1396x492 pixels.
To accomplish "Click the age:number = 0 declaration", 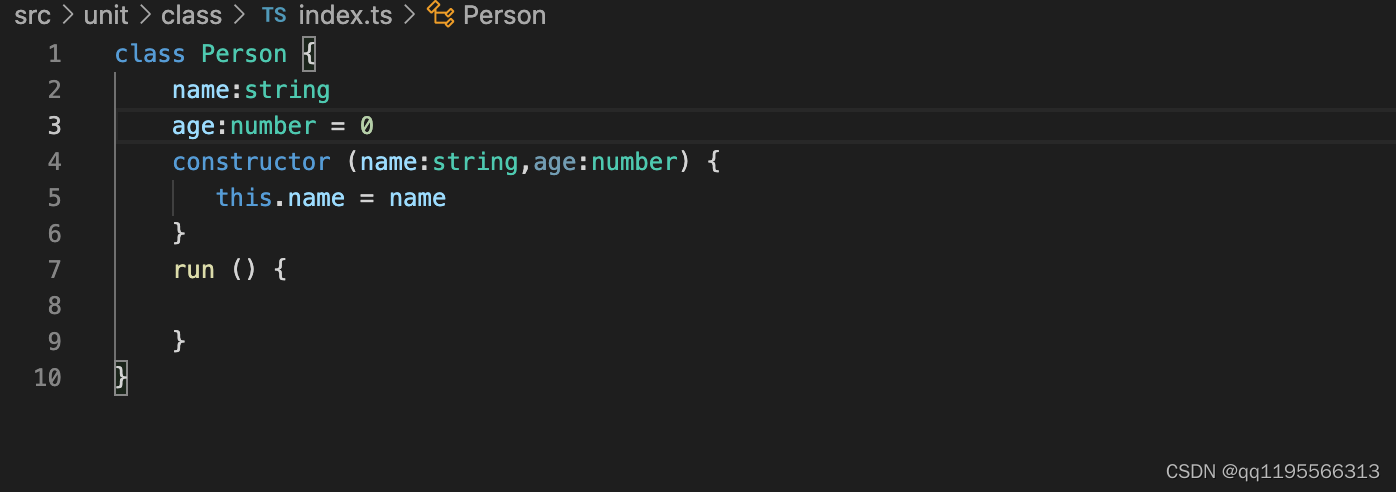I will (x=273, y=126).
